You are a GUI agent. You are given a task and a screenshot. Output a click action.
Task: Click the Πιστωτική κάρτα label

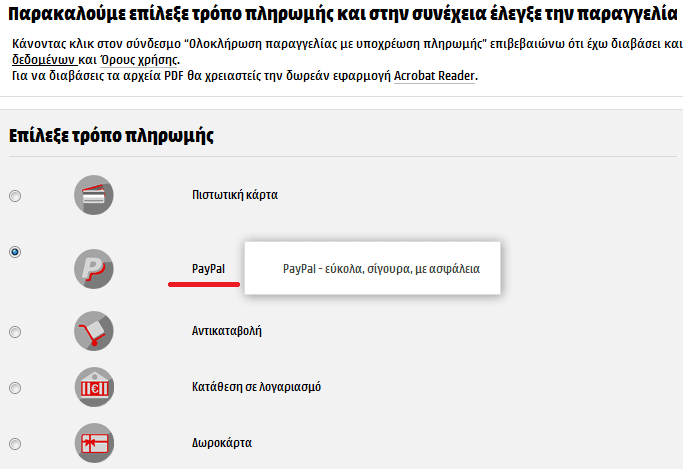click(235, 195)
